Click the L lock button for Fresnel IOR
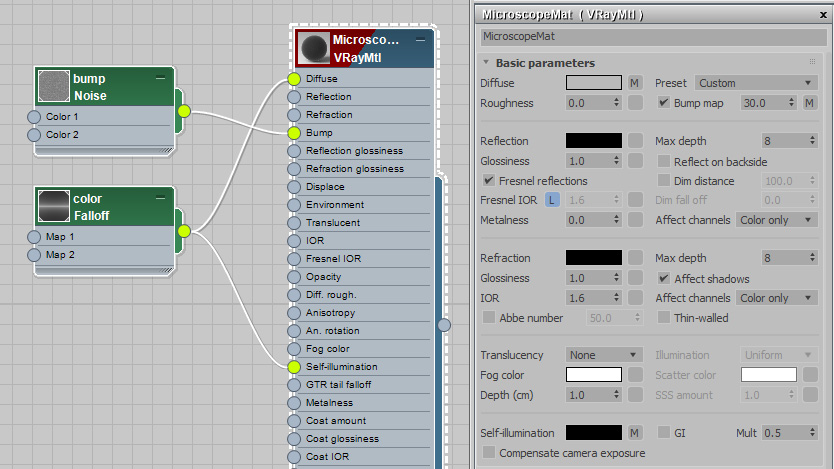 (x=551, y=200)
